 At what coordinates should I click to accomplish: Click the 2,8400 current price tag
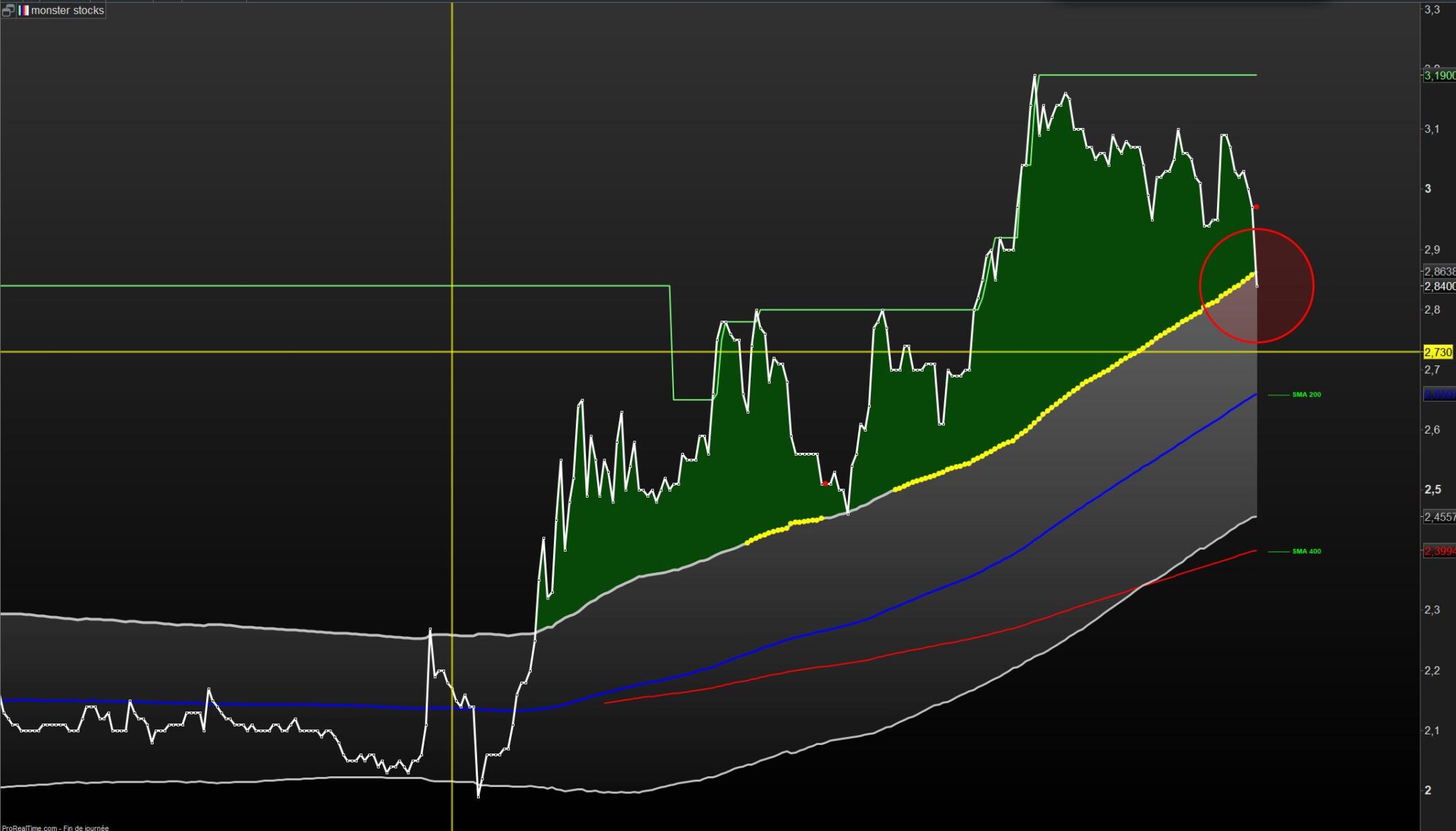(x=1439, y=286)
